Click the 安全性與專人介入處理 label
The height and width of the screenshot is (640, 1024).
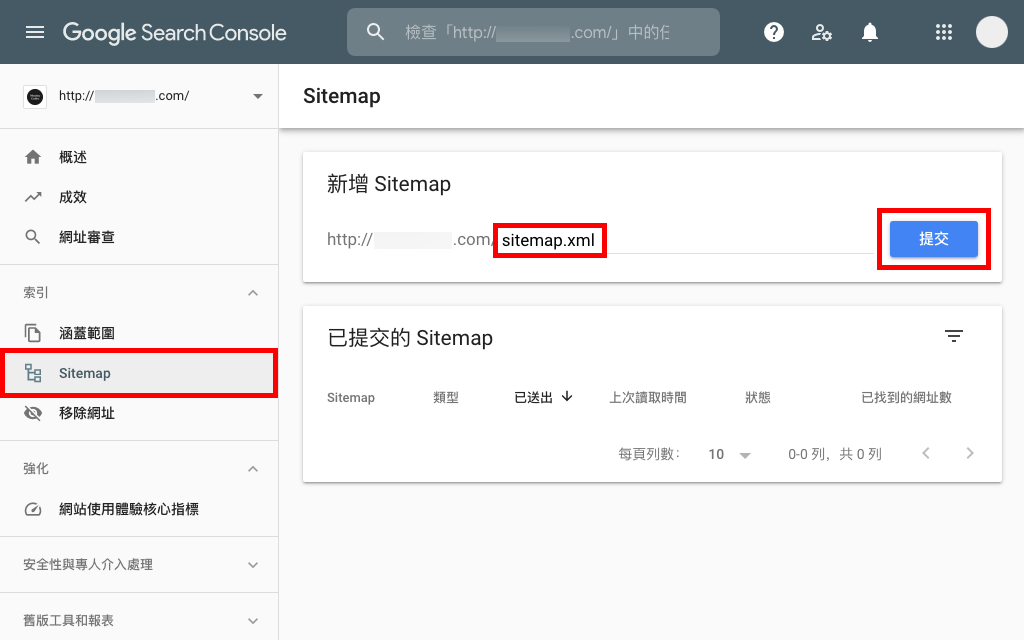[88, 564]
